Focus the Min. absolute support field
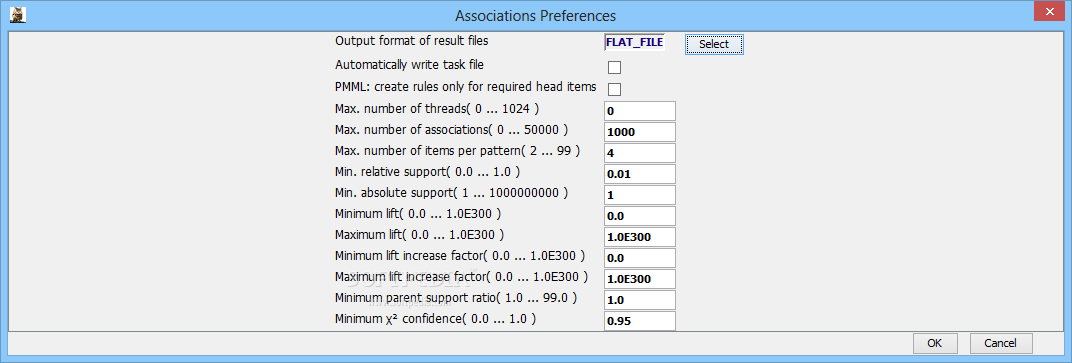The height and width of the screenshot is (363, 1072). (x=640, y=195)
